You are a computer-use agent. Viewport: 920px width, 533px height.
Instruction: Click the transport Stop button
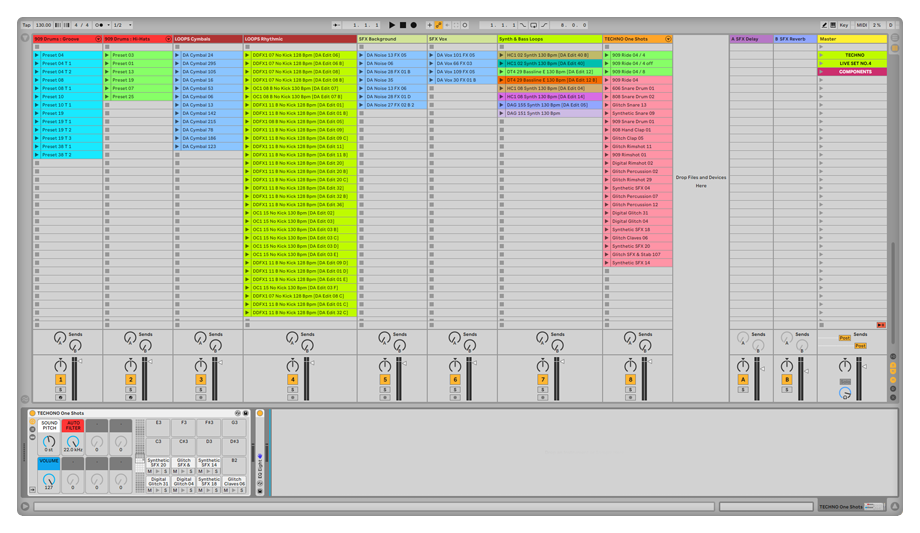coord(402,25)
